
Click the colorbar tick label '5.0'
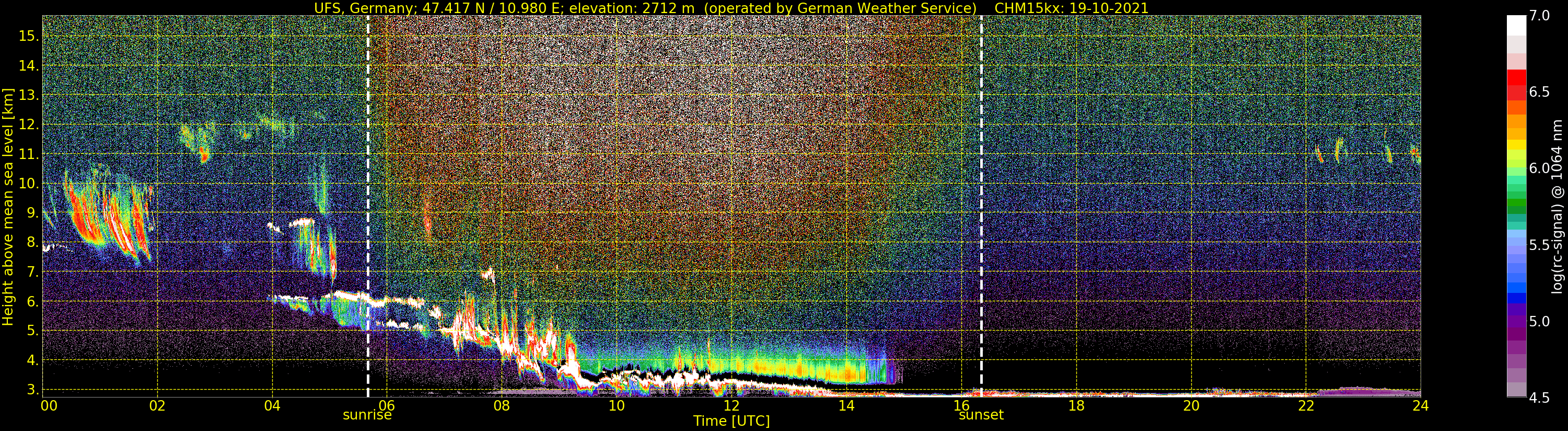point(1539,321)
